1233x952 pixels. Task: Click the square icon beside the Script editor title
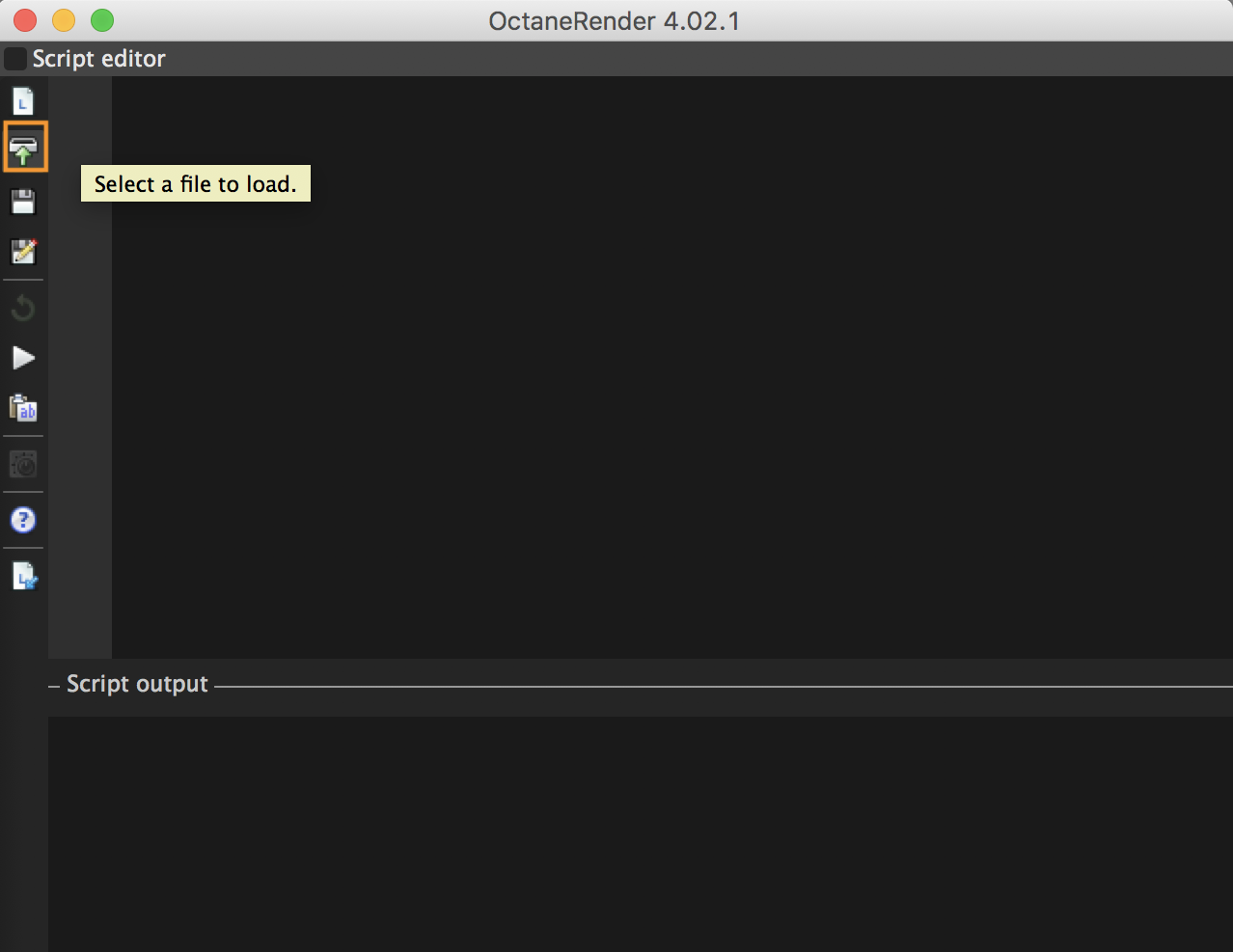(15, 59)
